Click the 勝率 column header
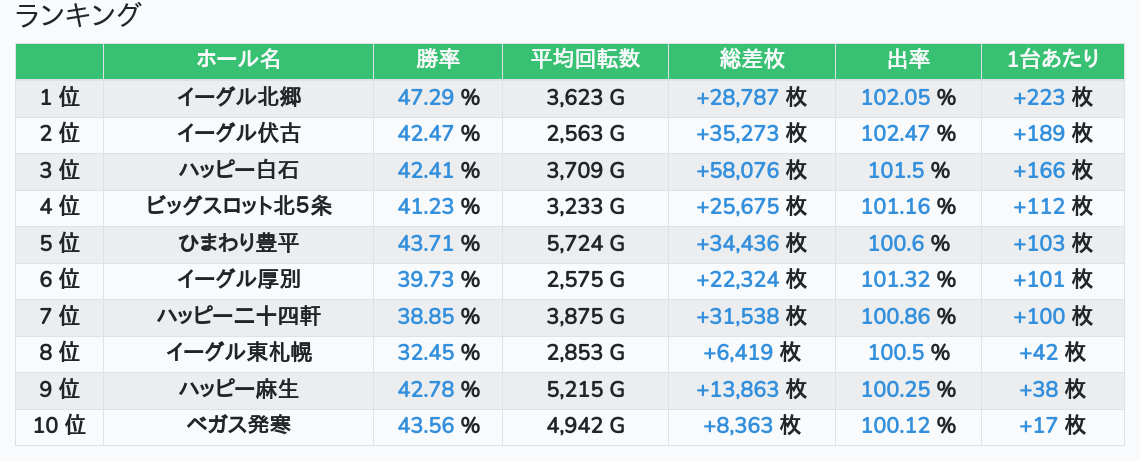Image resolution: width=1140 pixels, height=462 pixels. [438, 60]
